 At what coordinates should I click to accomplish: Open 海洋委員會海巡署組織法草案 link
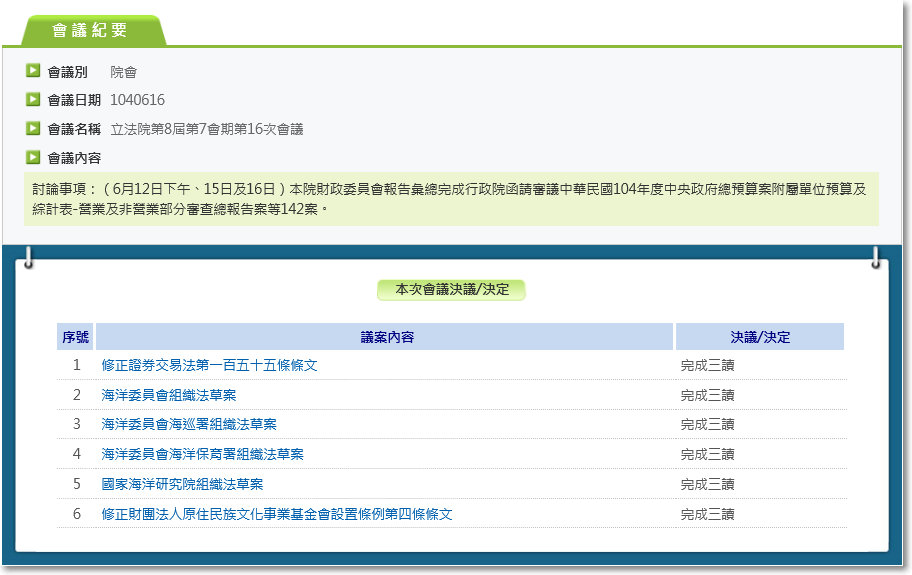(189, 425)
